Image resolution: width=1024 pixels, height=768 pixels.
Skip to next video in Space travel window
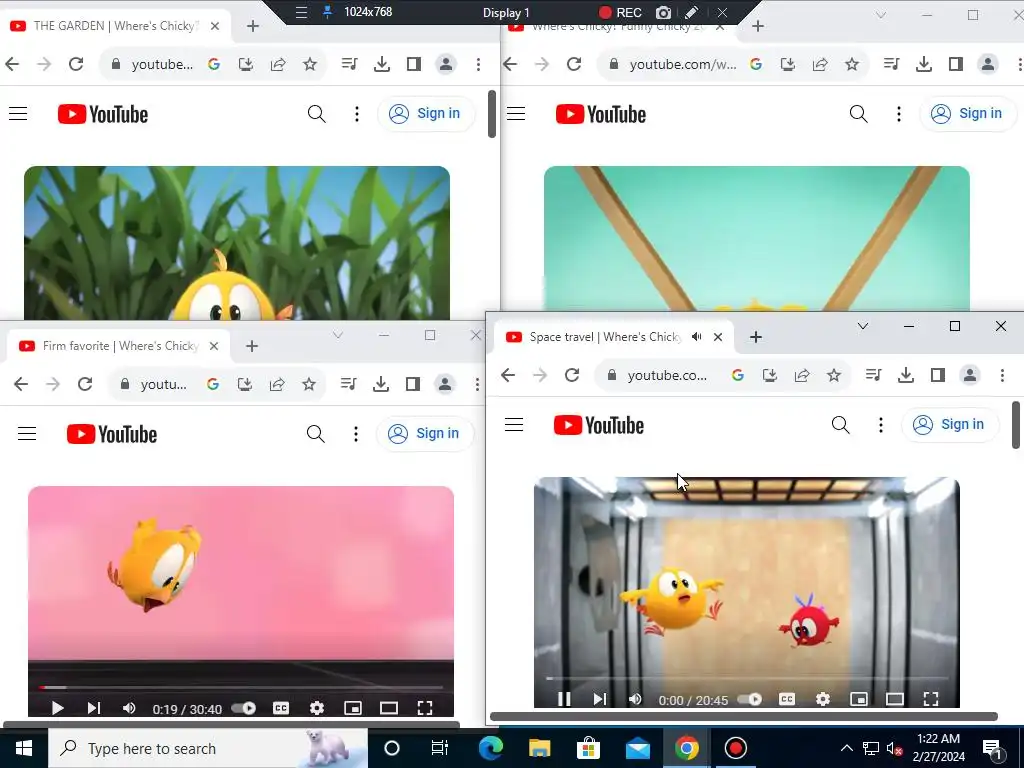tap(600, 699)
